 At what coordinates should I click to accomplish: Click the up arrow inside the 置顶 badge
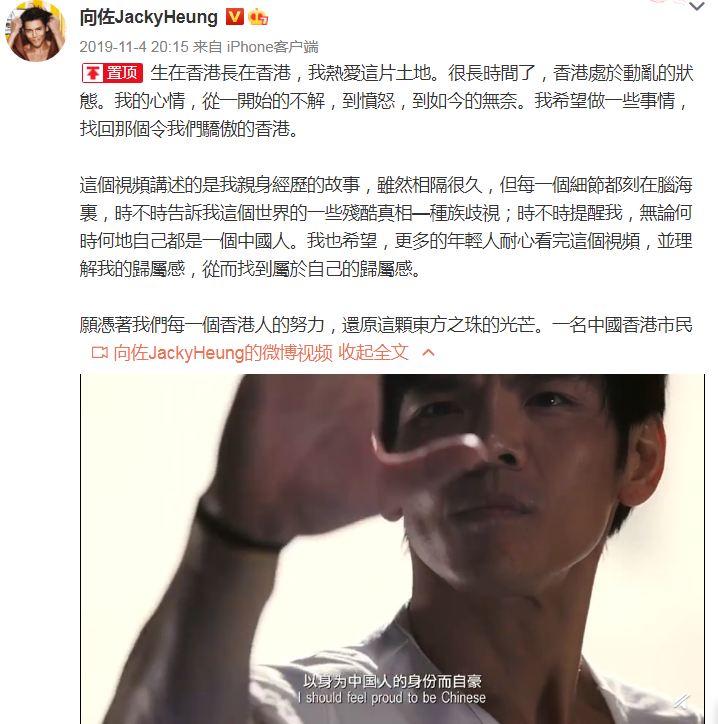tap(93, 73)
